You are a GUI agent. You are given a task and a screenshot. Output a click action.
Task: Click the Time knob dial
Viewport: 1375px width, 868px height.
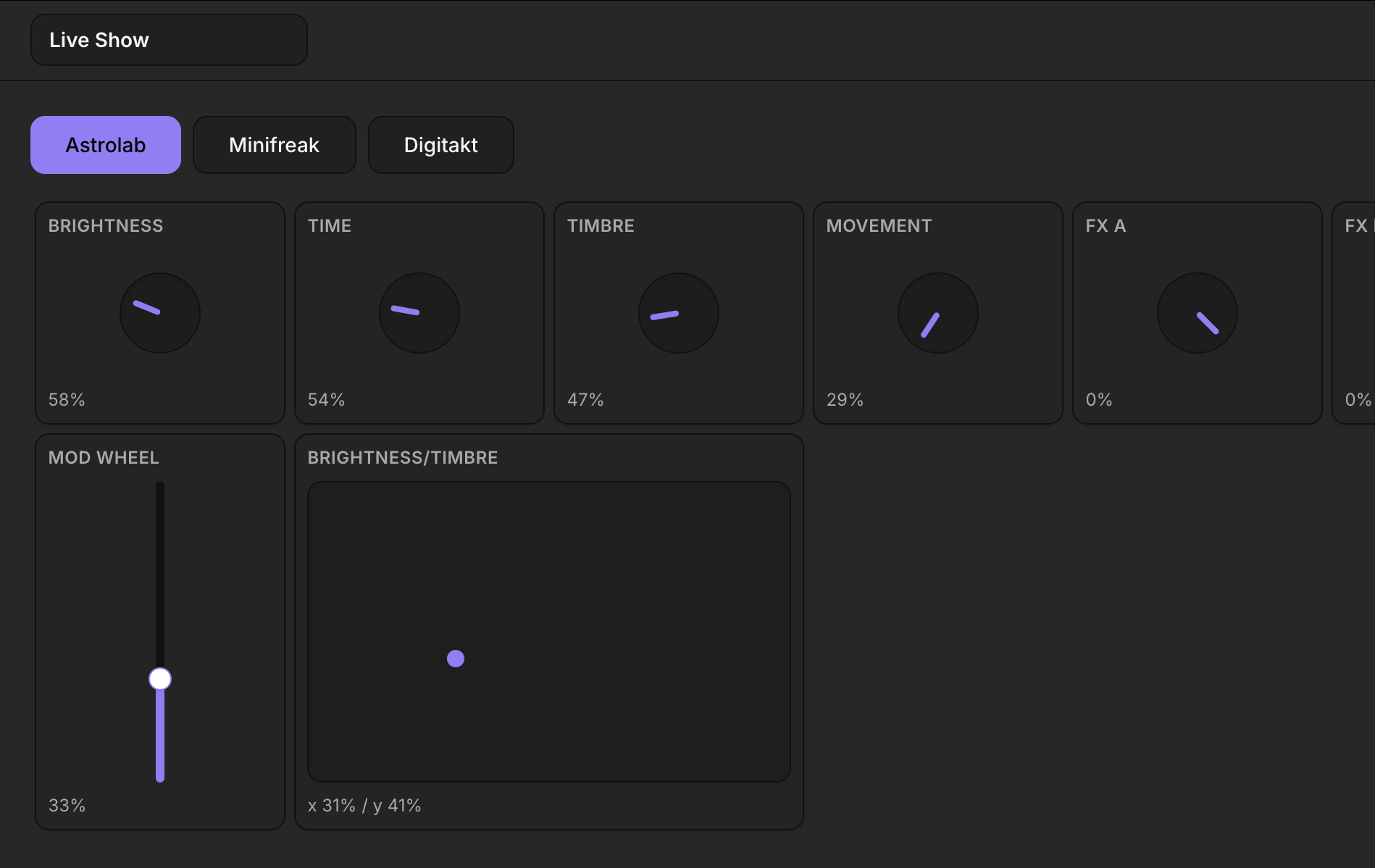(419, 313)
